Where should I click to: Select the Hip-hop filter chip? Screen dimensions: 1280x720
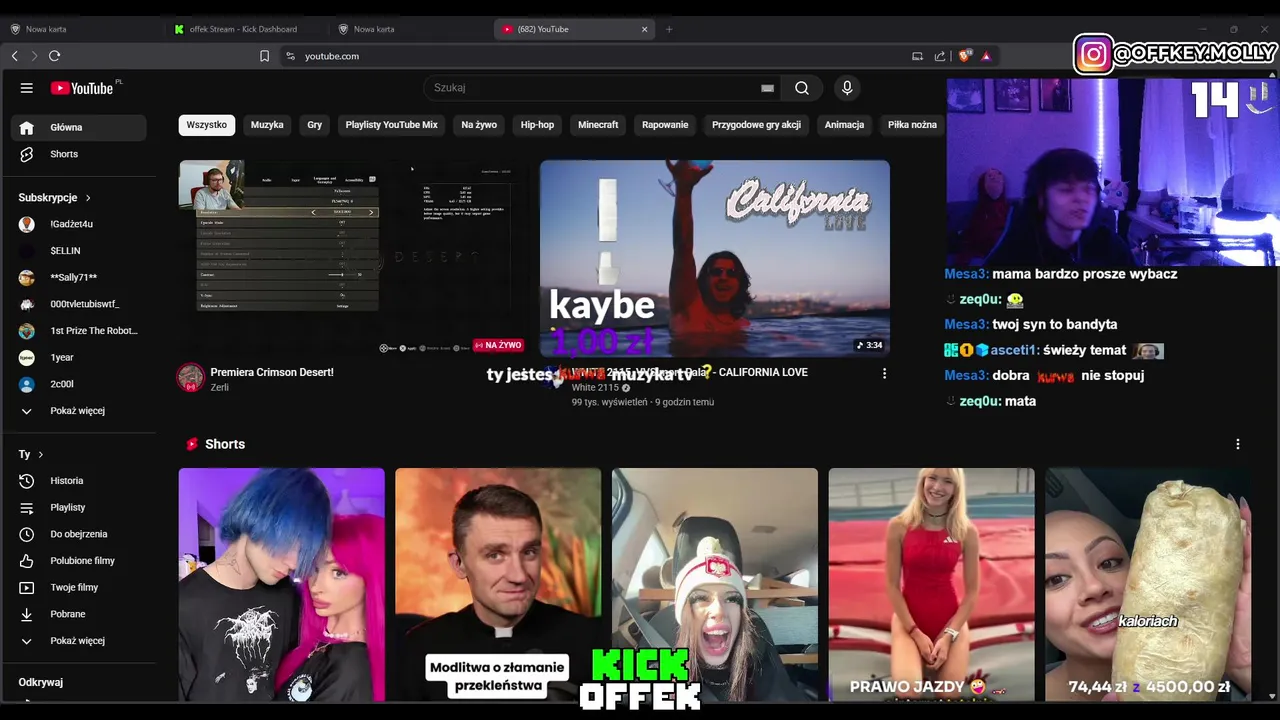tap(537, 125)
